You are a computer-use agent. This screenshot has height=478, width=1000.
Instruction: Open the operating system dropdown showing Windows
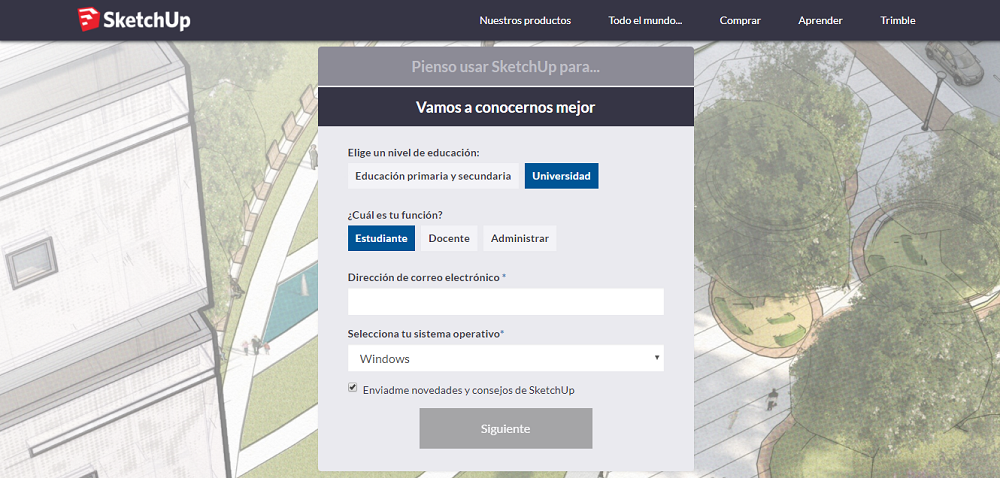point(506,358)
